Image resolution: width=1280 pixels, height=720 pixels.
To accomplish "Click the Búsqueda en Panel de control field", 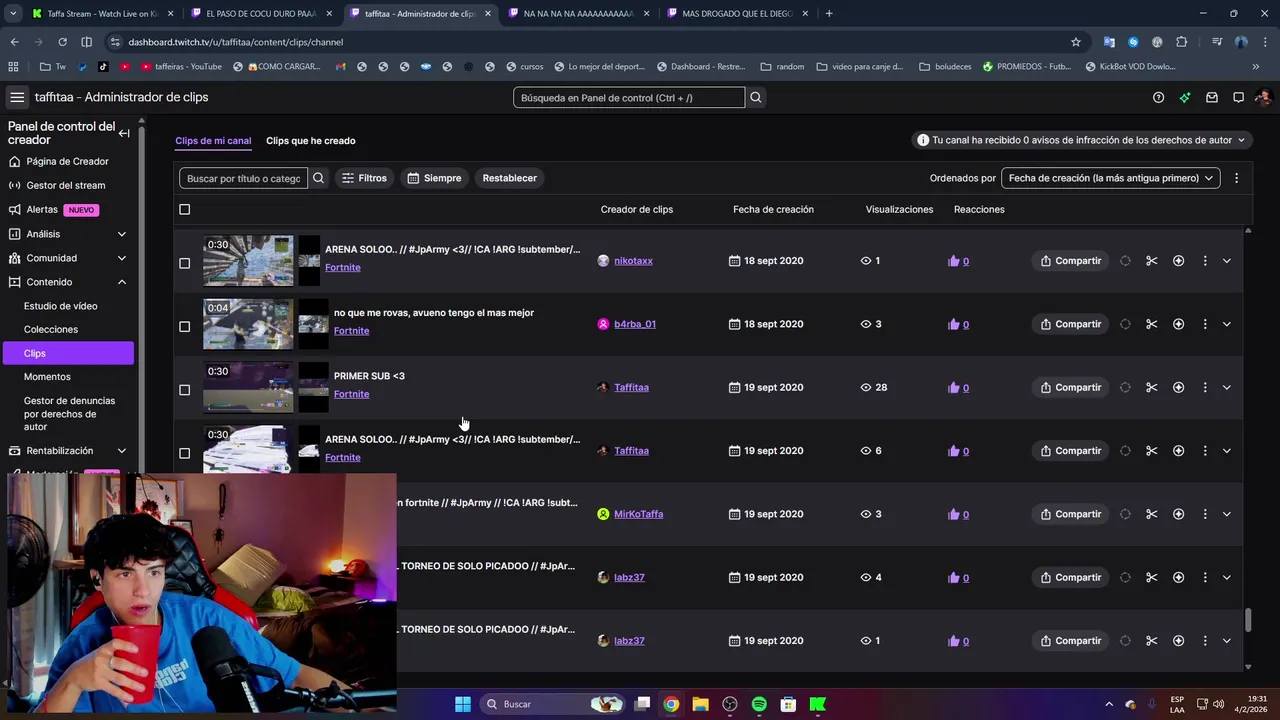I will click(x=629, y=97).
